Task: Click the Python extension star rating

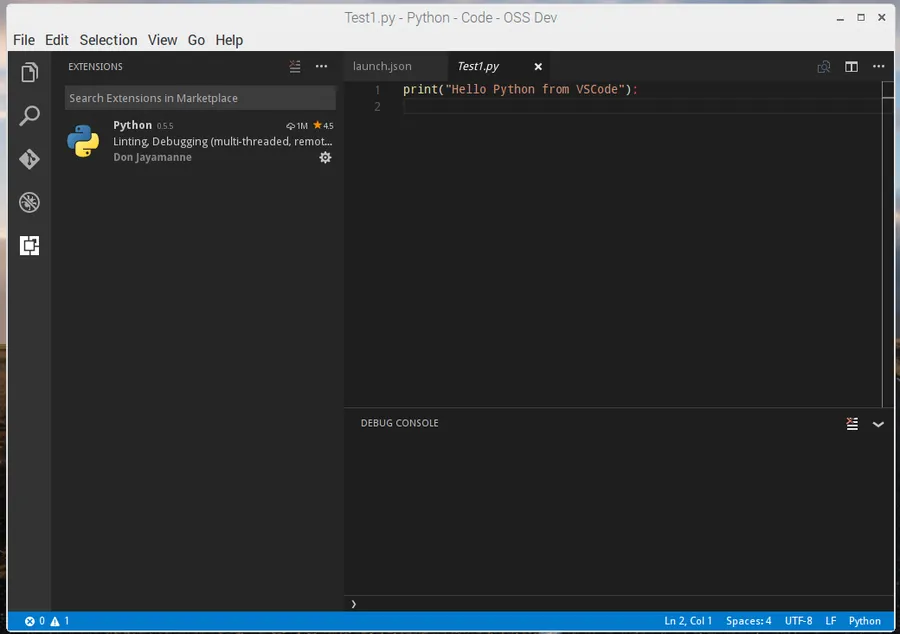Action: 323,126
